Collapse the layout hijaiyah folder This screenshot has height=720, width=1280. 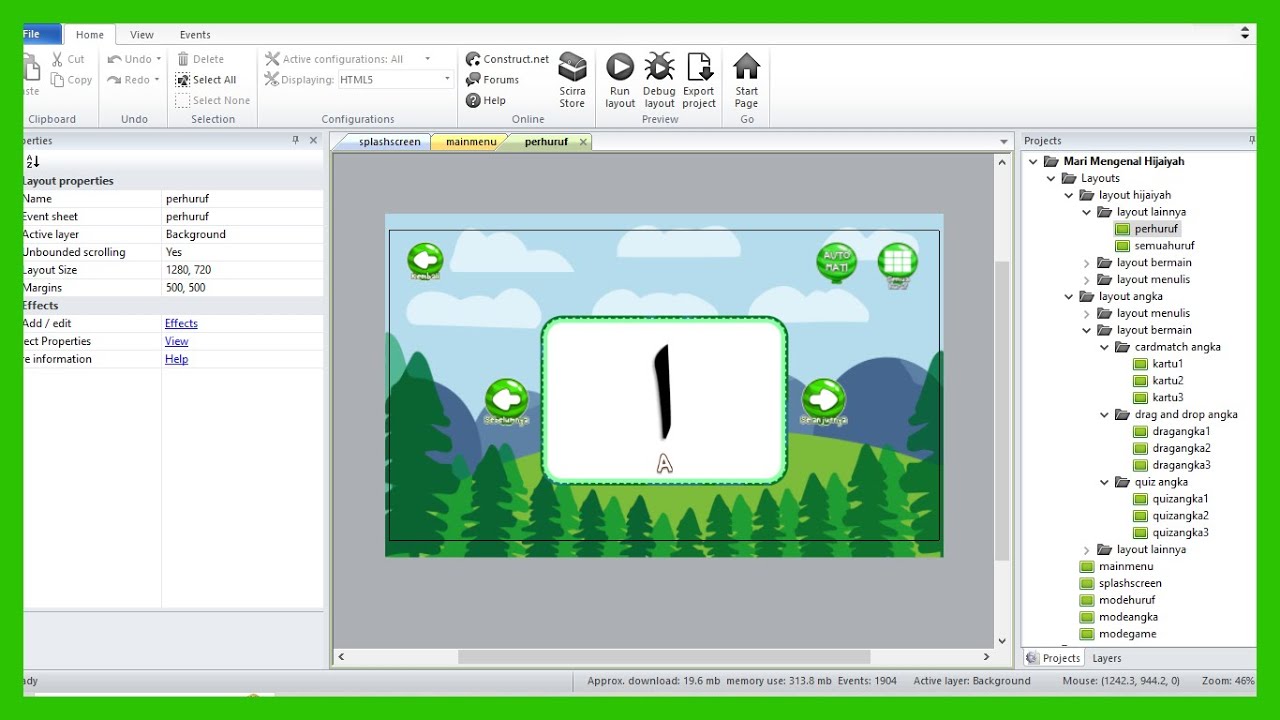point(1069,195)
